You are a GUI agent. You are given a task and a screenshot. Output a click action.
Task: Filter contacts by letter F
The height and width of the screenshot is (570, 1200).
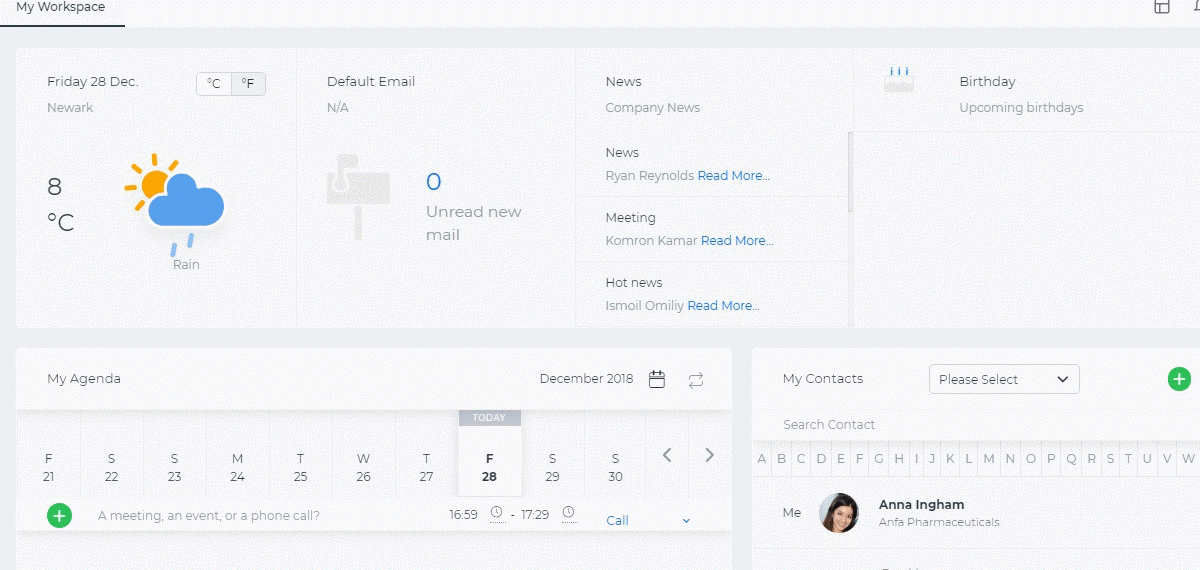[x=860, y=459]
